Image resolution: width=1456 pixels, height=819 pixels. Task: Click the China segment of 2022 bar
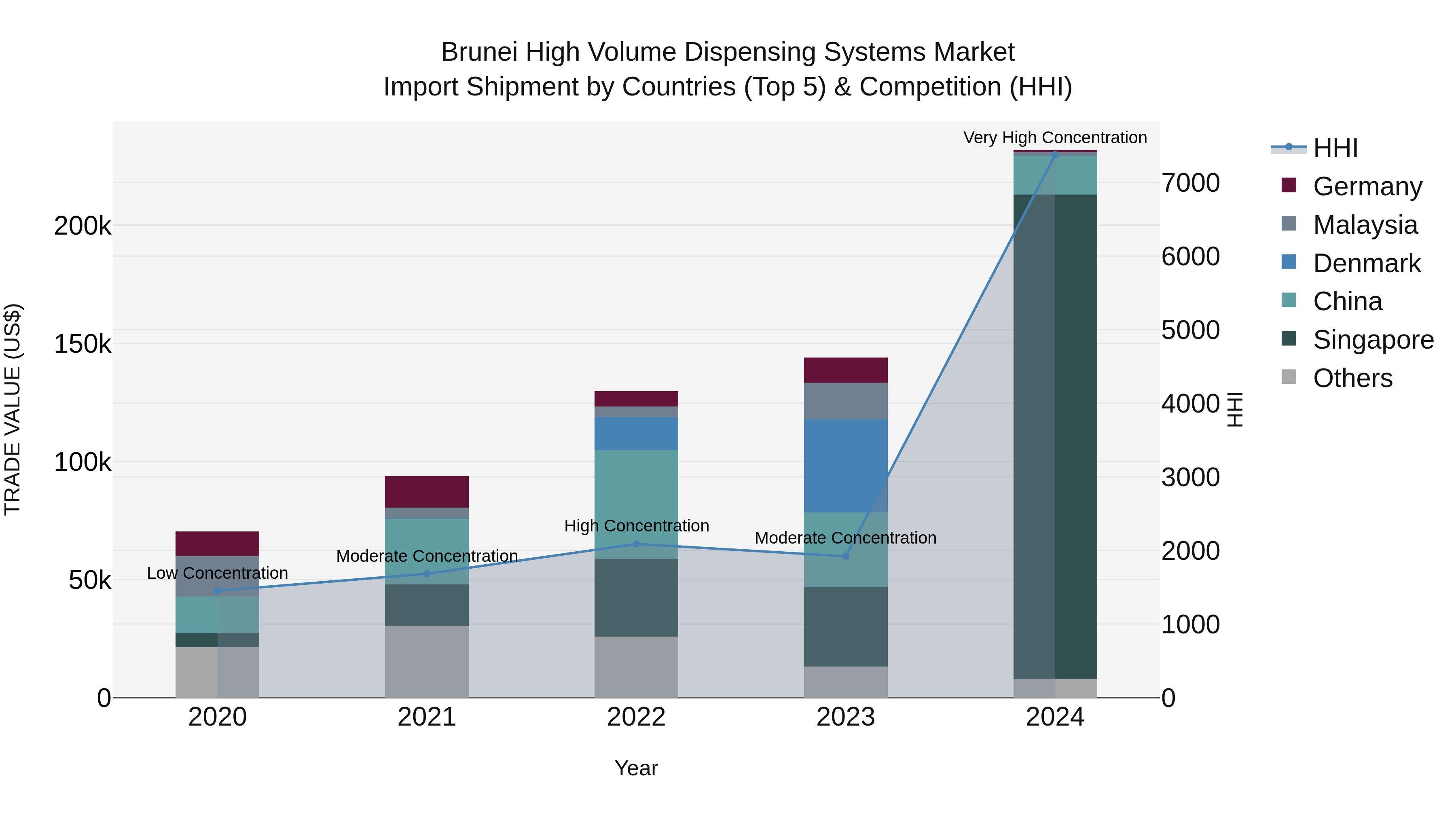tap(637, 504)
